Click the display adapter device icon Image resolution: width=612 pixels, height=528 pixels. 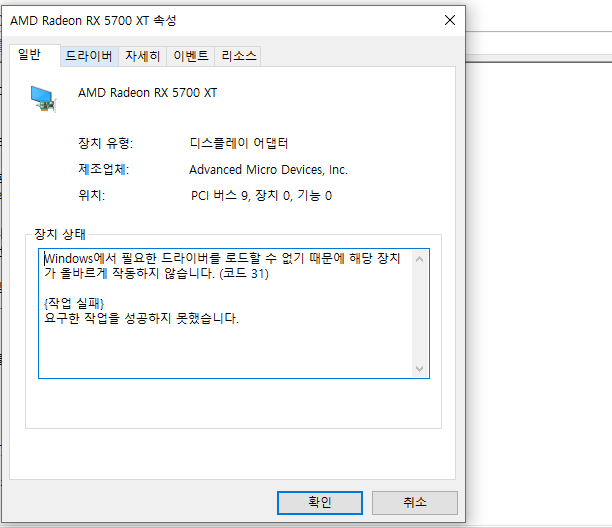(x=43, y=99)
